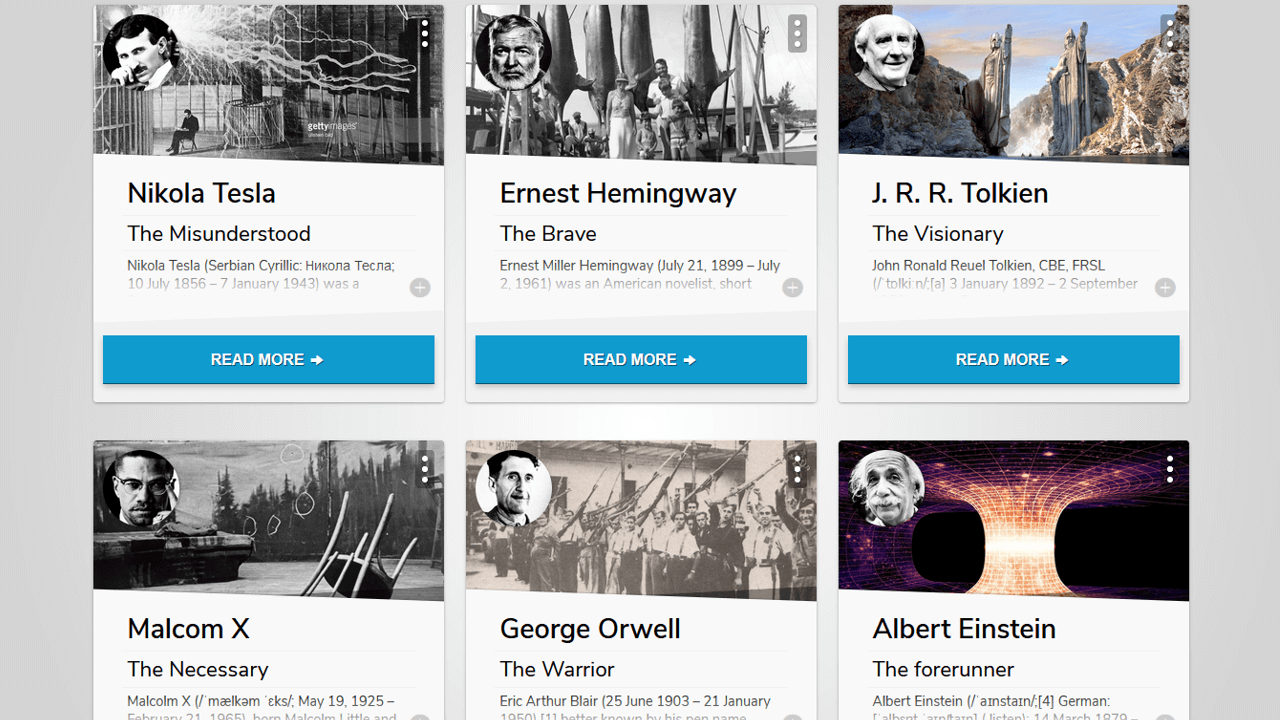Click Read More button for J. R. R. Tolkien
Viewport: 1280px width, 720px height.
click(1013, 360)
